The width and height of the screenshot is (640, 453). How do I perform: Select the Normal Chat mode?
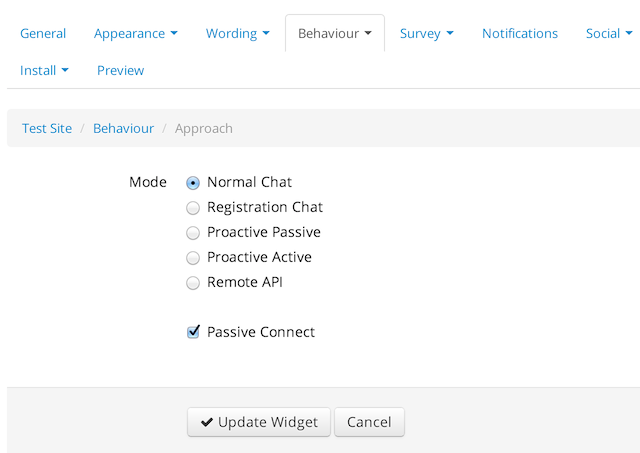[x=193, y=183]
